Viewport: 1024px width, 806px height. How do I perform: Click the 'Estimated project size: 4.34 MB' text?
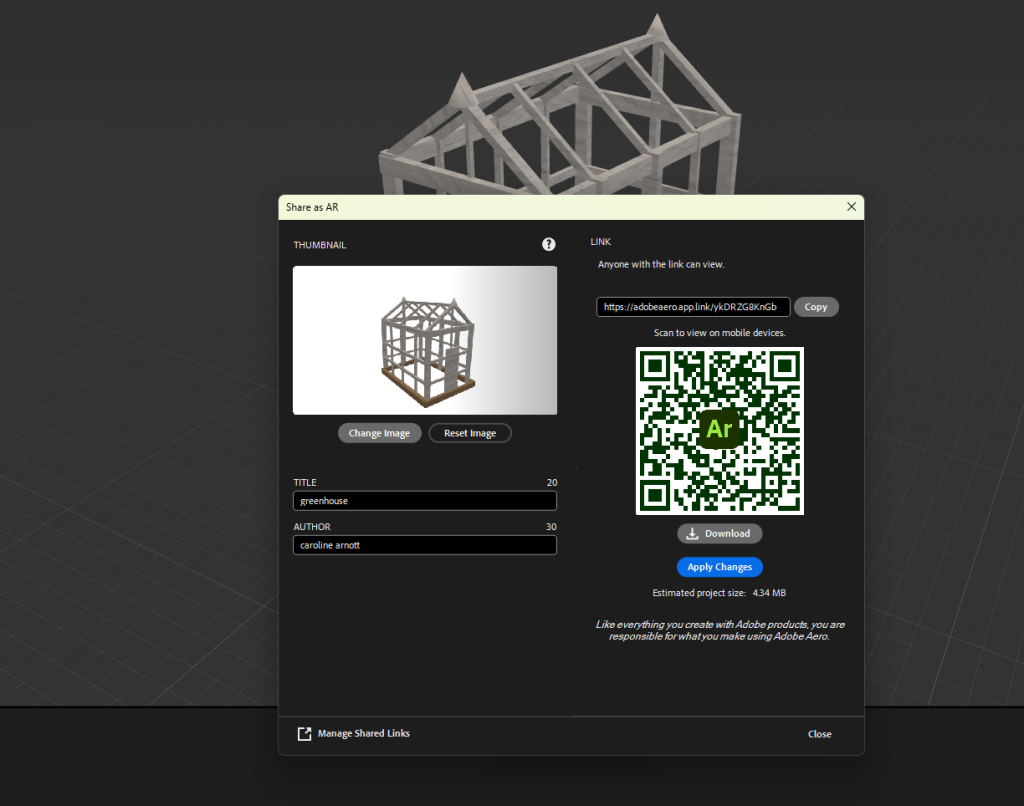pos(719,593)
